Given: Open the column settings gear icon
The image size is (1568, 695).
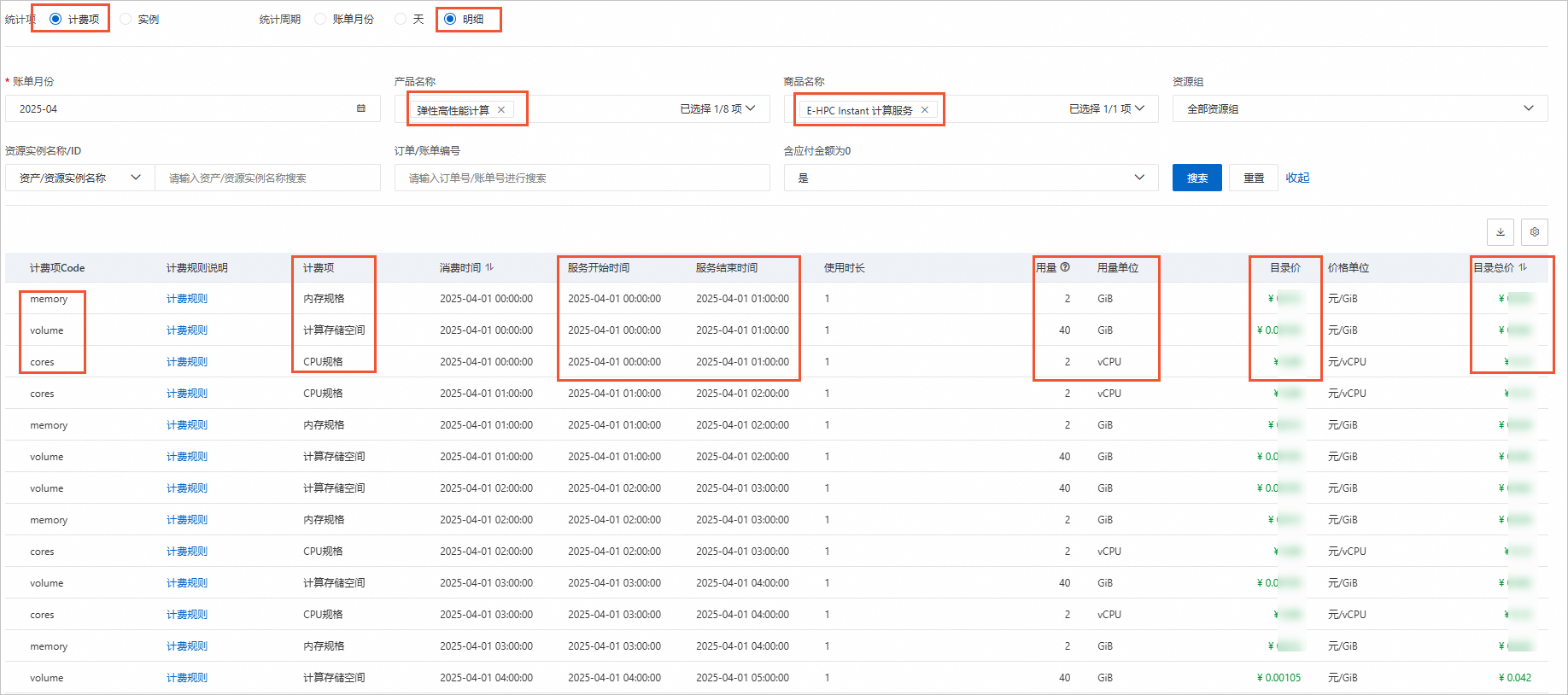Looking at the screenshot, I should [1535, 232].
